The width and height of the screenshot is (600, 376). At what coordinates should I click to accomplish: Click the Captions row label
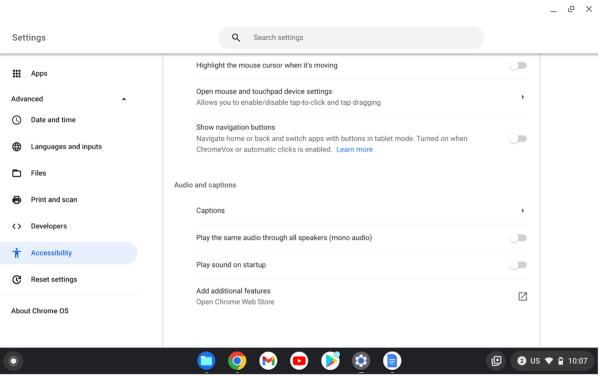pyautogui.click(x=210, y=211)
